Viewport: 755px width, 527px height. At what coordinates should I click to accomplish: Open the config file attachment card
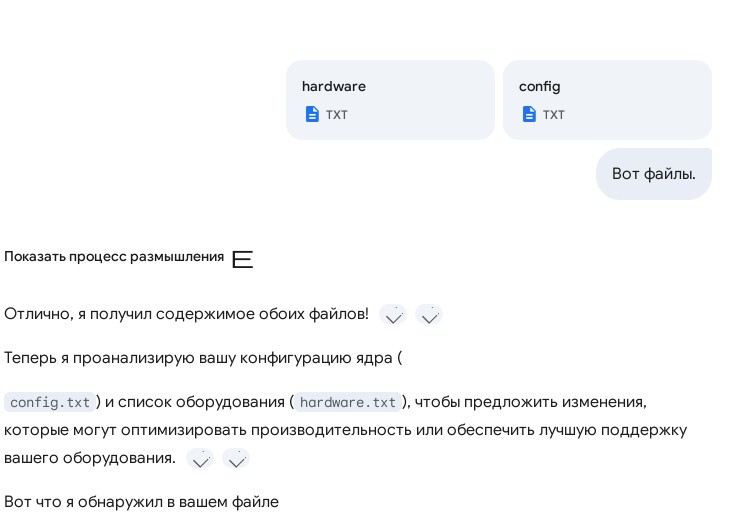click(x=607, y=100)
